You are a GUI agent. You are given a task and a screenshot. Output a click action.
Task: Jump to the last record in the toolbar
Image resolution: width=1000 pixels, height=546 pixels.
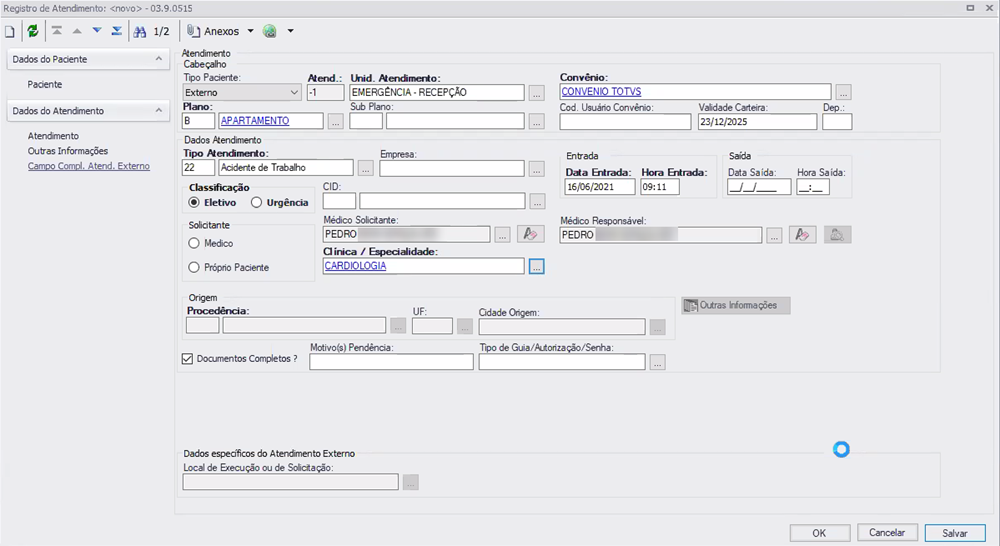tap(117, 31)
